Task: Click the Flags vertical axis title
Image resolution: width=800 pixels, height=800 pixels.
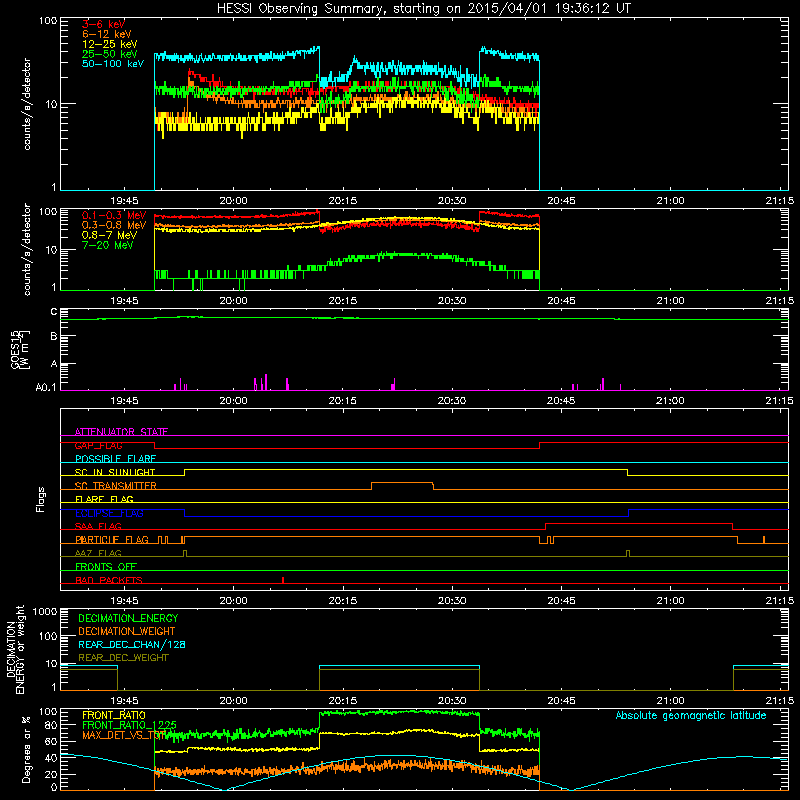Action: pos(41,499)
